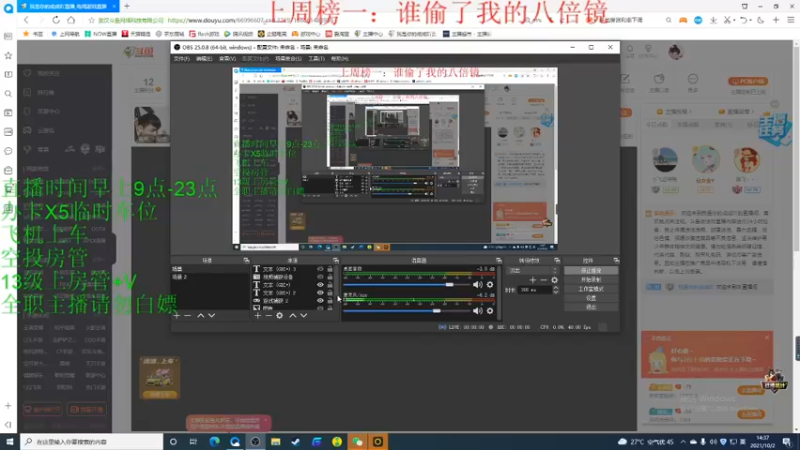Image resolution: width=800 pixels, height=450 pixels.
Task: Collapse the browser left sidebar
Action: pos(8,424)
